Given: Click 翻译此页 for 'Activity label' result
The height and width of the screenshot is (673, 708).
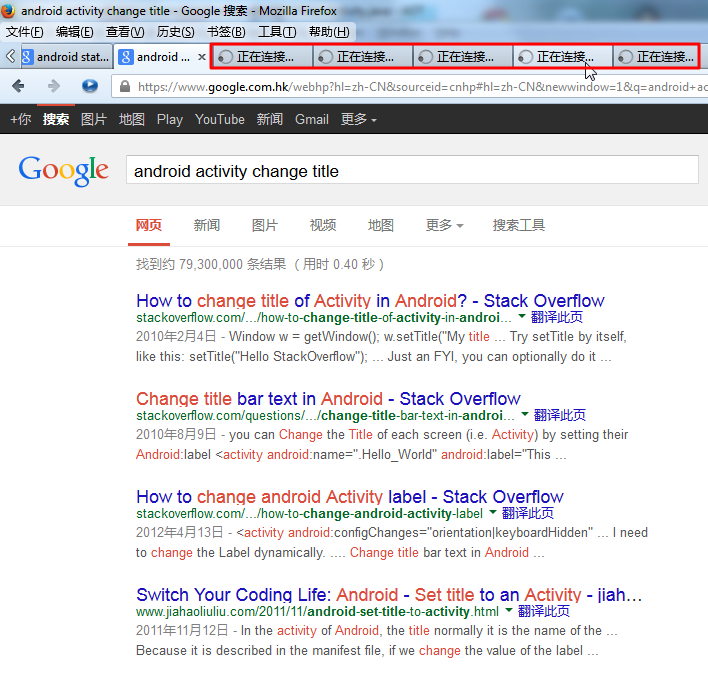Looking at the screenshot, I should coord(528,513).
